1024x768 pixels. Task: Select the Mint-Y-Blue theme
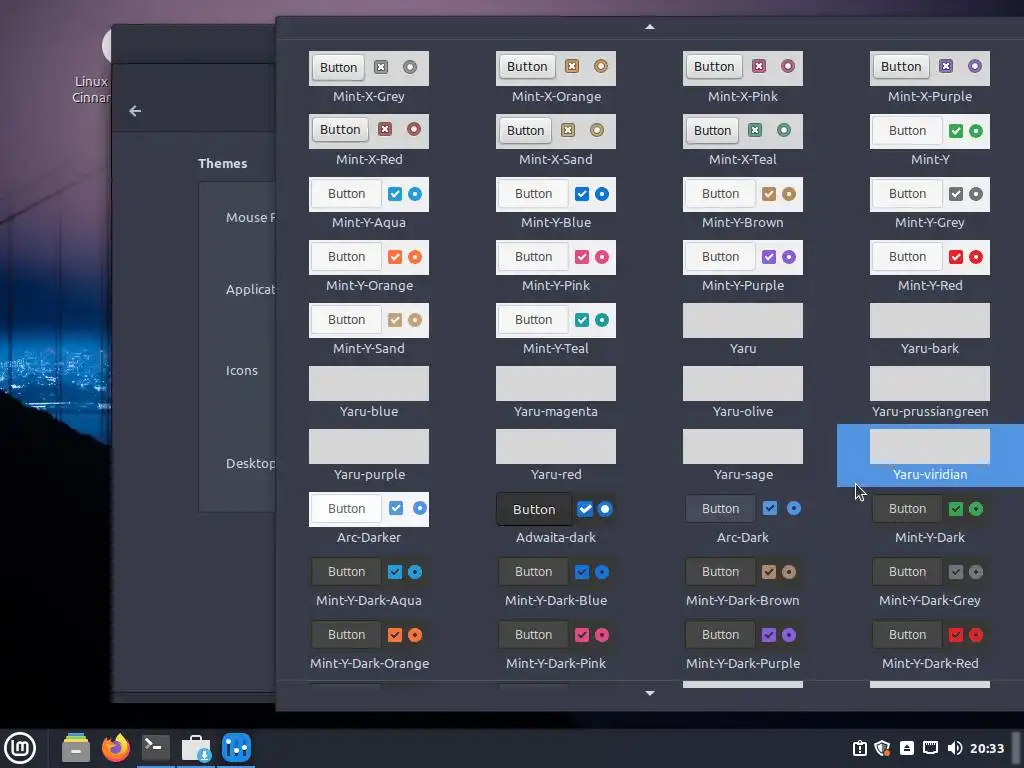[x=556, y=204]
